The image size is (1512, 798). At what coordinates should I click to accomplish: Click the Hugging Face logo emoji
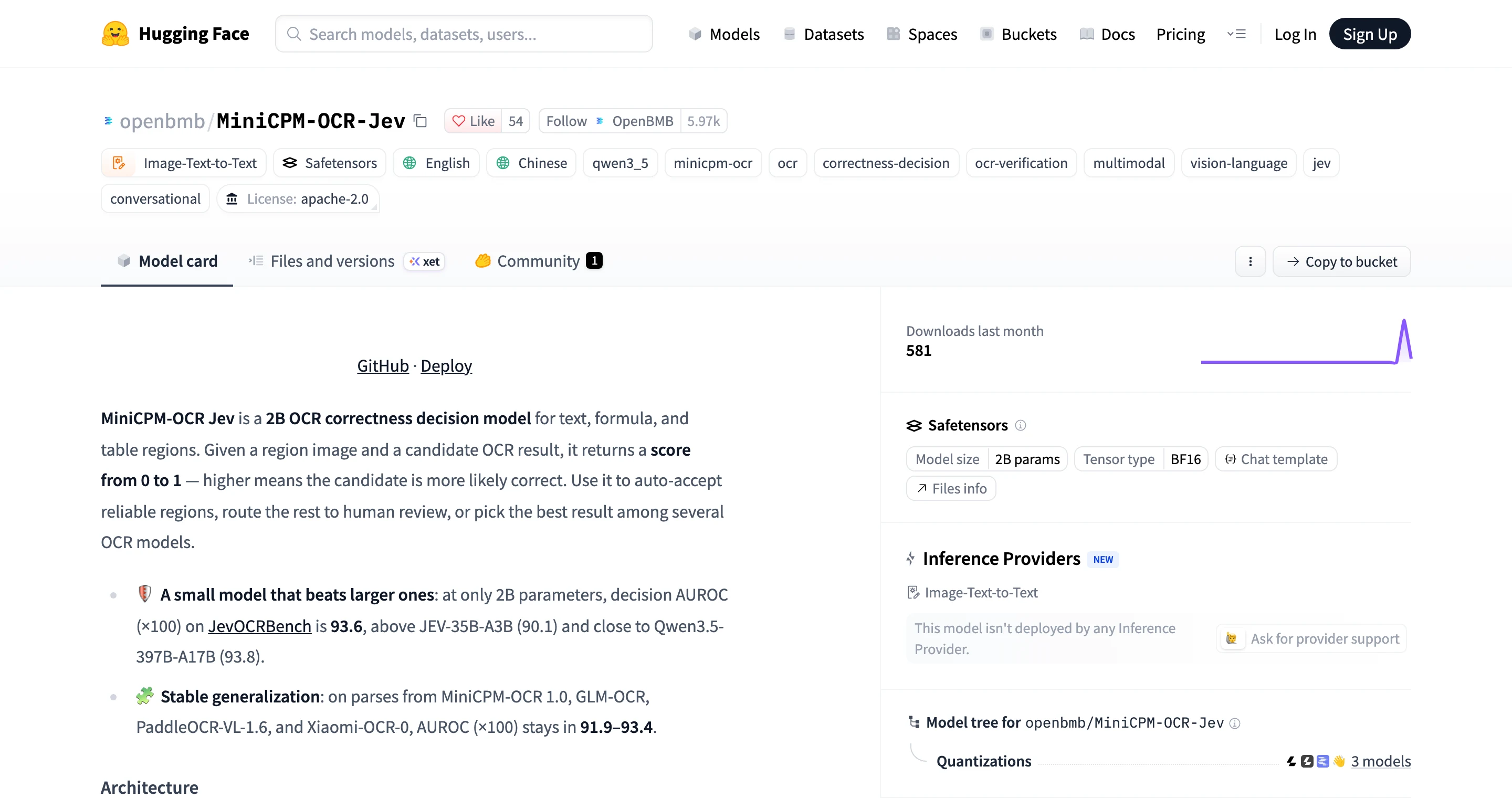click(115, 34)
